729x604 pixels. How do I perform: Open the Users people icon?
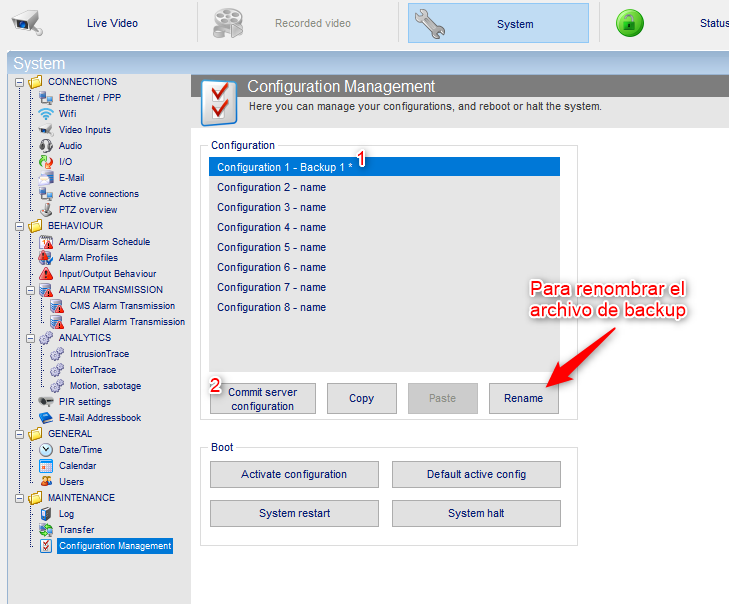click(46, 482)
